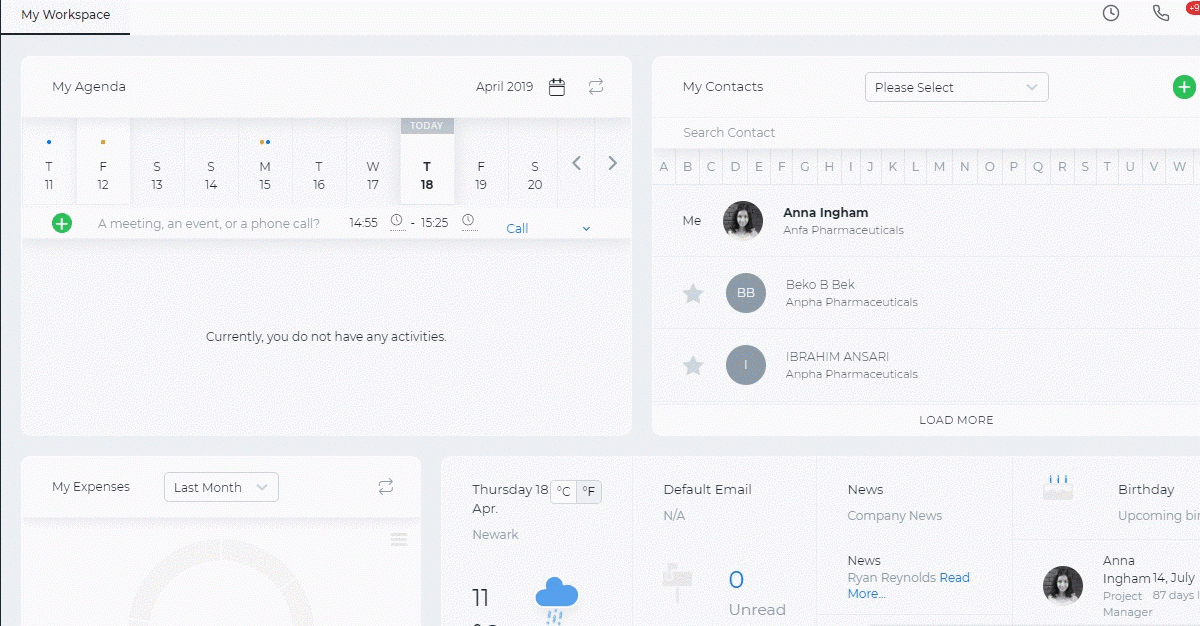1200x626 pixels.
Task: Click the Company News label
Action: click(x=895, y=516)
